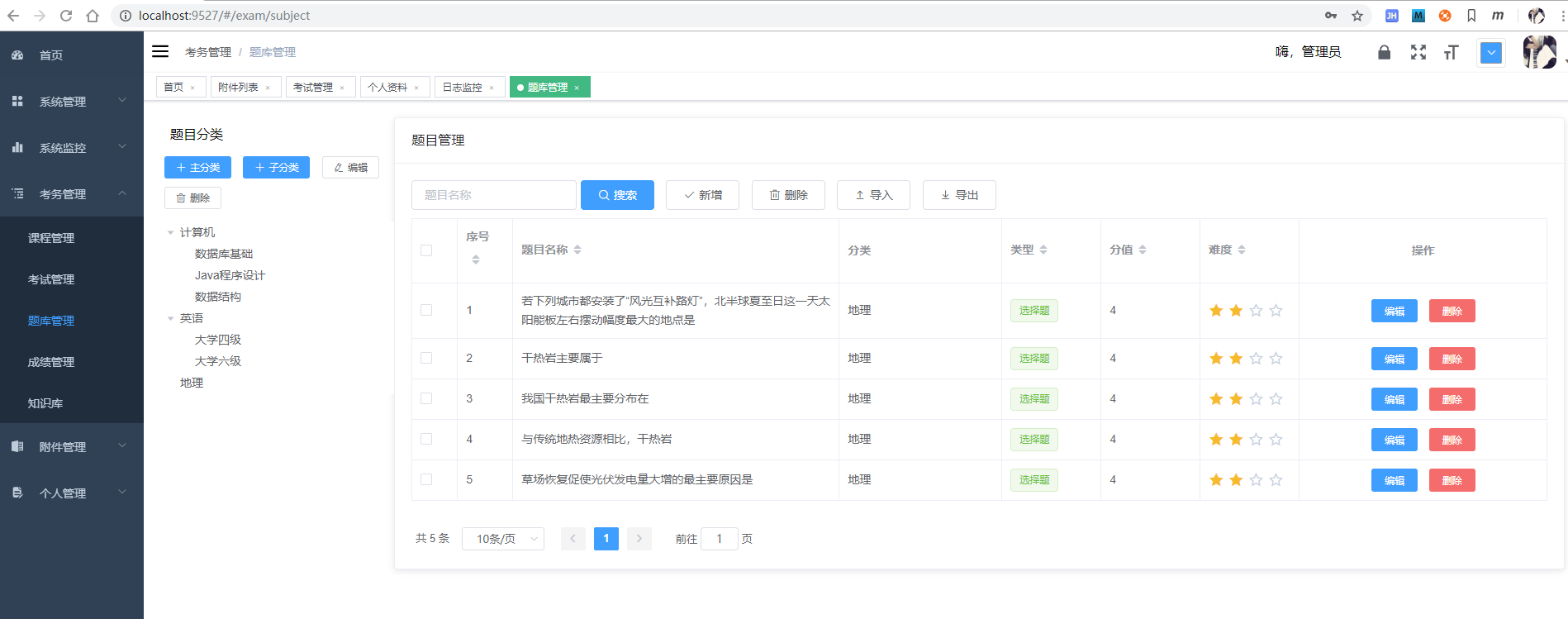
Task: Click 删除 for 我国干热岩最主要分布在 row
Action: [x=1452, y=399]
